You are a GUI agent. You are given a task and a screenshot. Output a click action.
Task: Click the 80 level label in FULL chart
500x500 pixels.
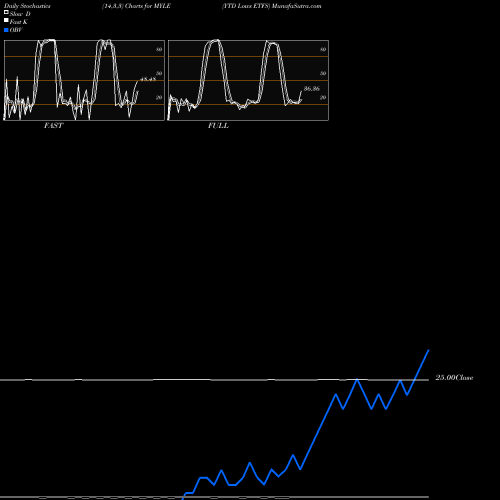[x=323, y=49]
